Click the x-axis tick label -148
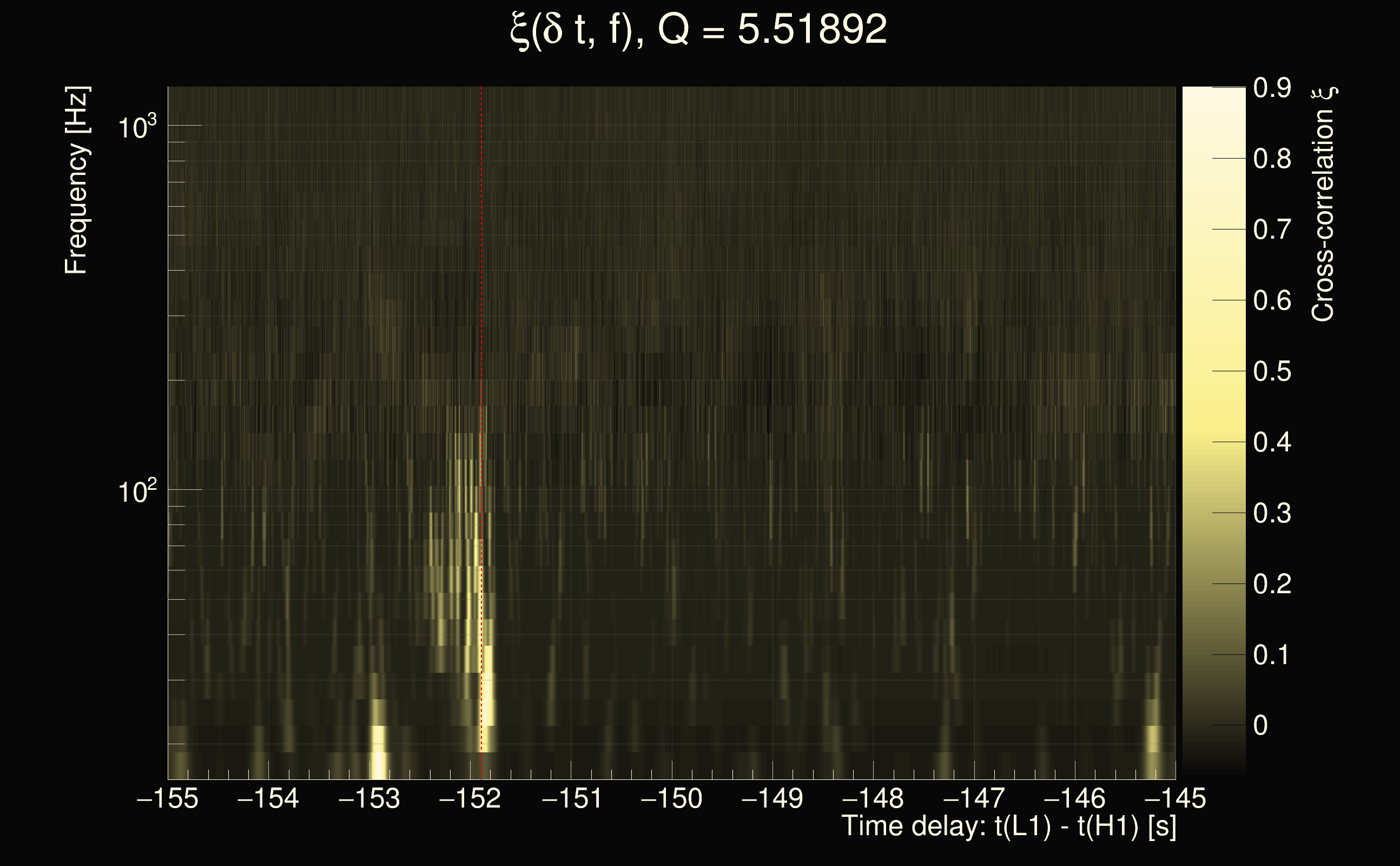This screenshot has height=866, width=1400. [873, 798]
